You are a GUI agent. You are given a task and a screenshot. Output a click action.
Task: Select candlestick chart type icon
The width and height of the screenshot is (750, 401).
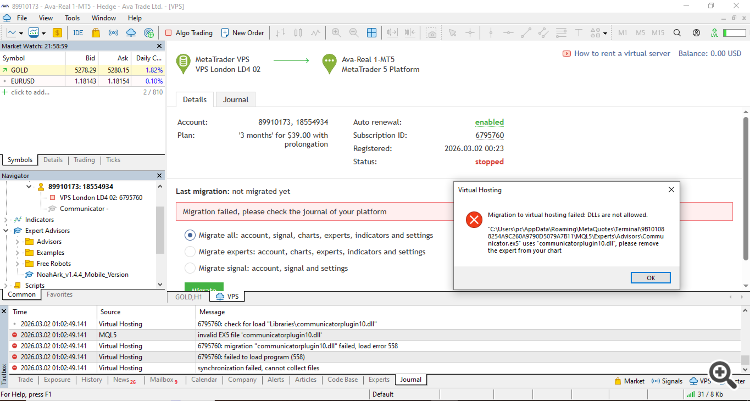[x=298, y=33]
